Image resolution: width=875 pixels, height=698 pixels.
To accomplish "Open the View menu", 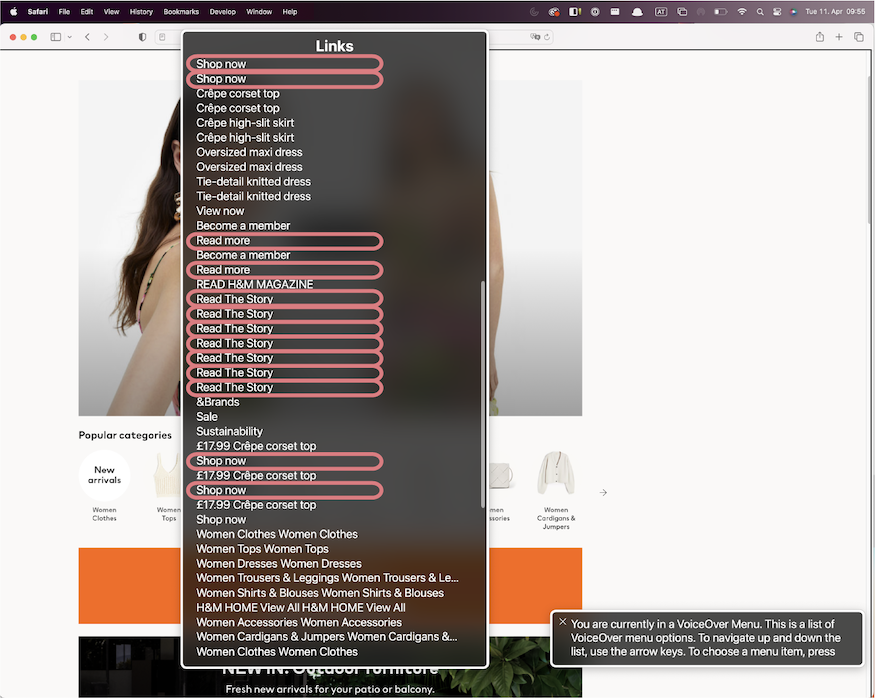I will click(x=111, y=12).
